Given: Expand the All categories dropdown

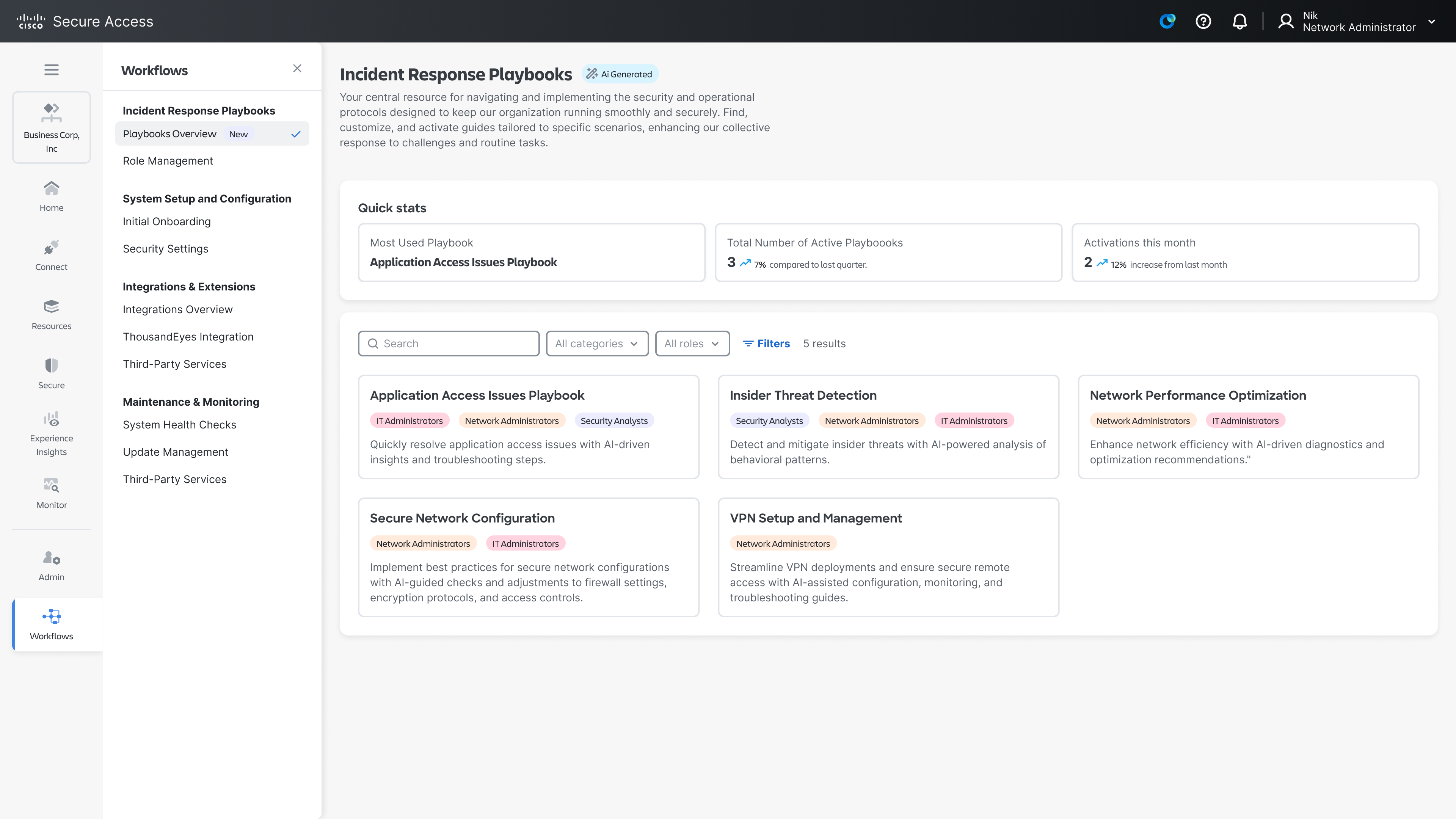Looking at the screenshot, I should pyautogui.click(x=597, y=344).
